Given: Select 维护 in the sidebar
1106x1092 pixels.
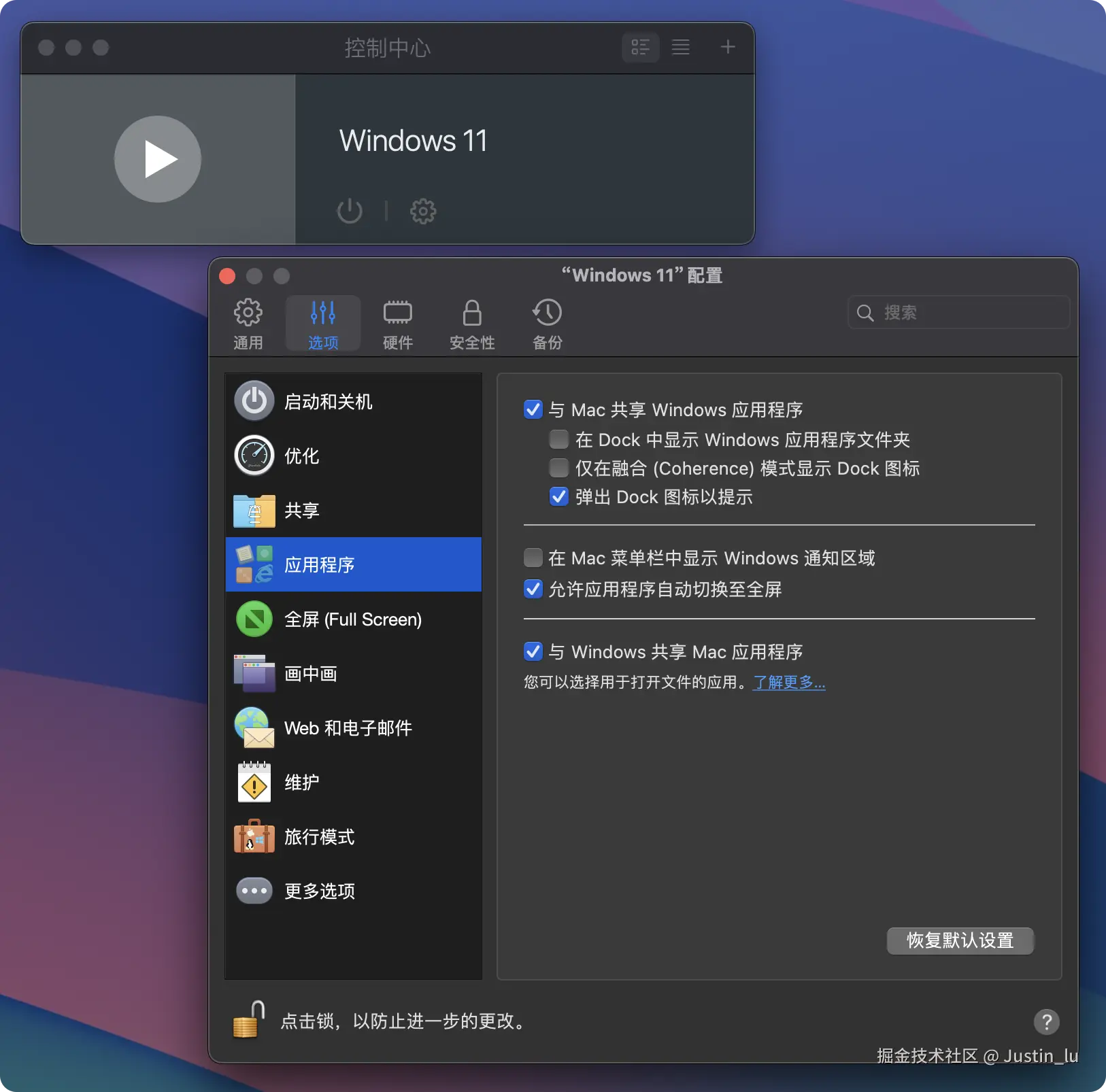Looking at the screenshot, I should 354,782.
